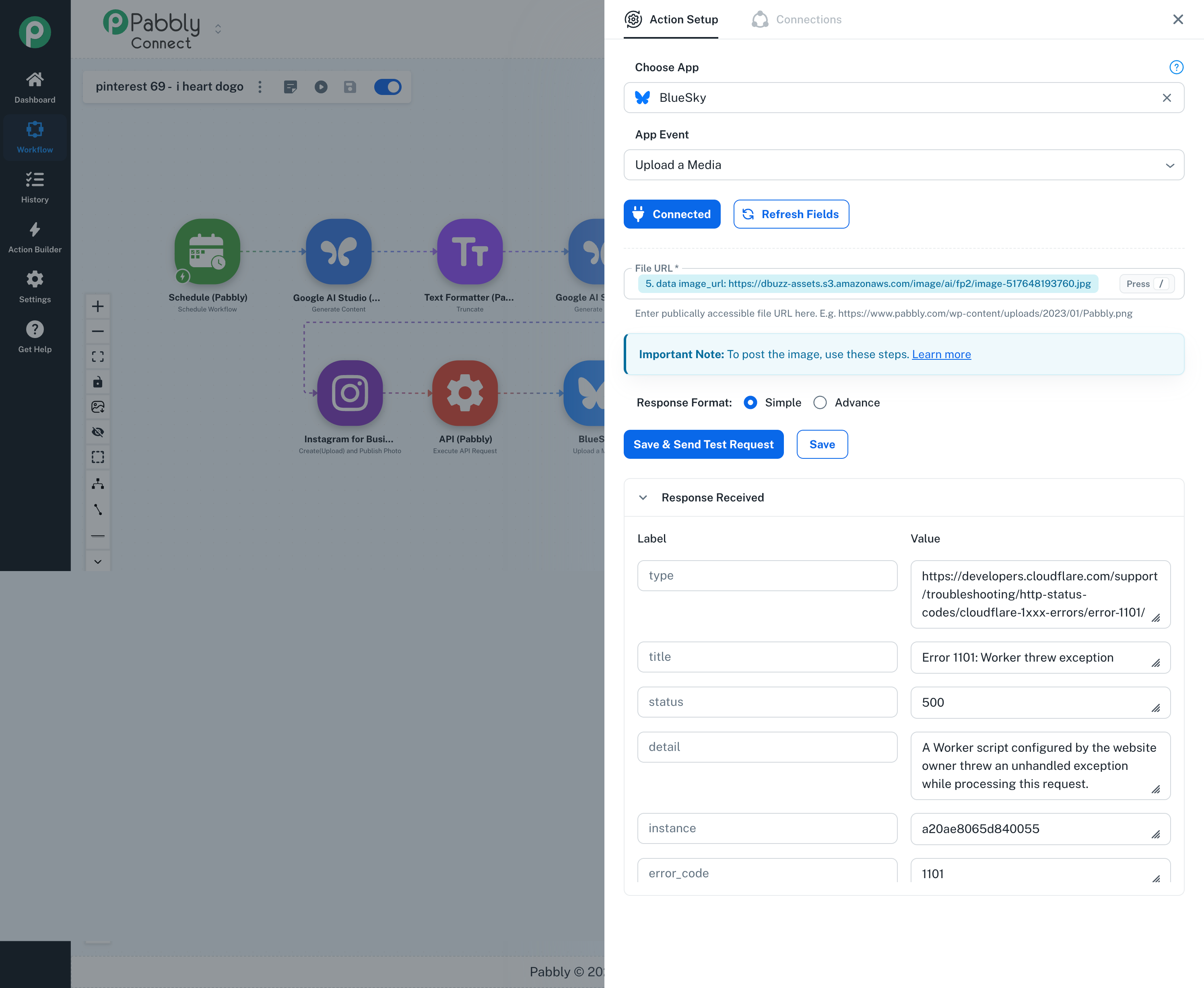Click the auto-layout hierarchy icon
This screenshot has width=1204, height=988.
[98, 483]
